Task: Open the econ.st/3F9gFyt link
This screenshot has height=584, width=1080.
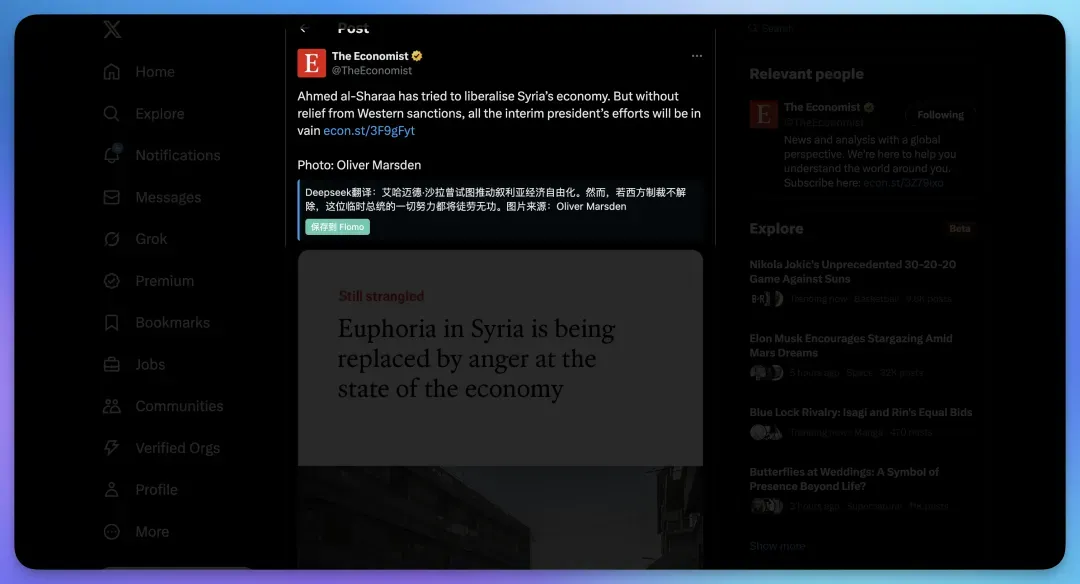Action: pyautogui.click(x=369, y=131)
